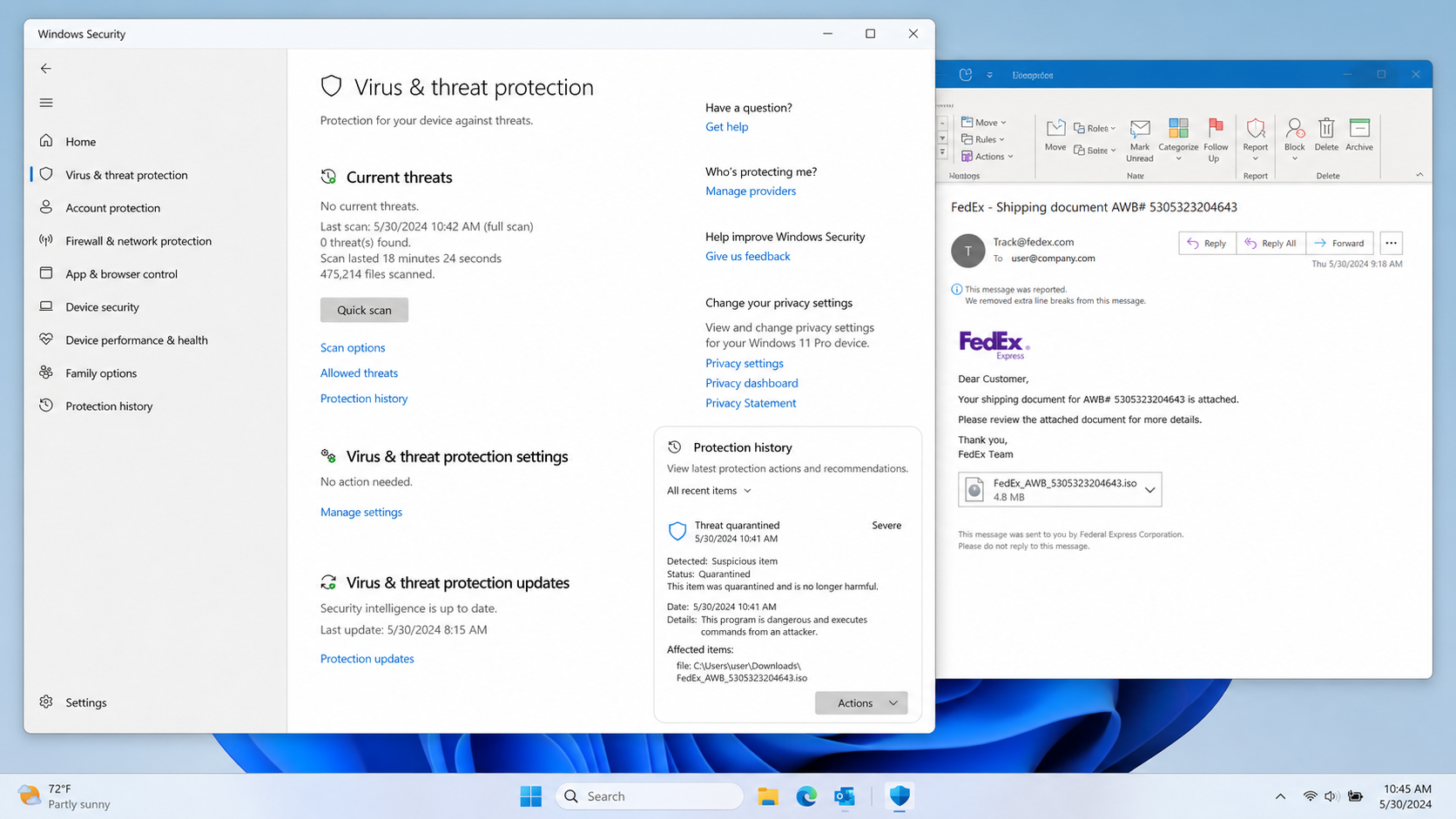Screen dimensions: 1456x819
Task: Open the Privacy Statement link
Action: coord(751,403)
